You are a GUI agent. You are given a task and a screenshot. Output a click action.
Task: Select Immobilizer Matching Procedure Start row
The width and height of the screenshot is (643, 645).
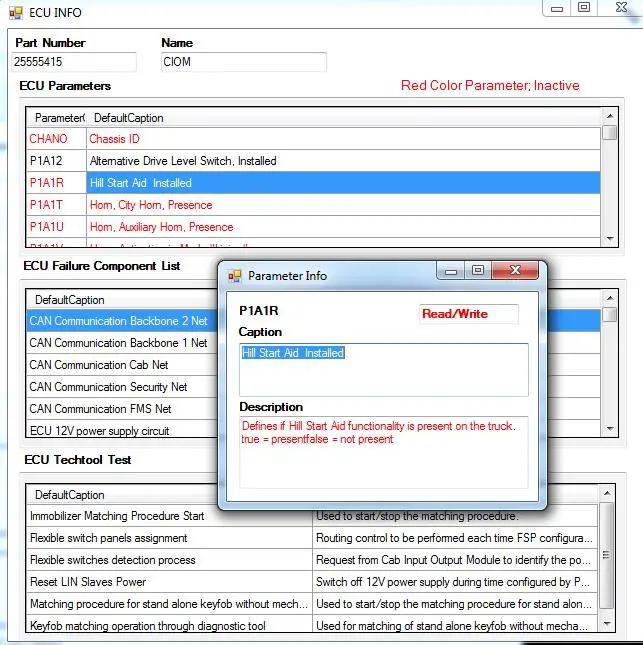[x=312, y=516]
